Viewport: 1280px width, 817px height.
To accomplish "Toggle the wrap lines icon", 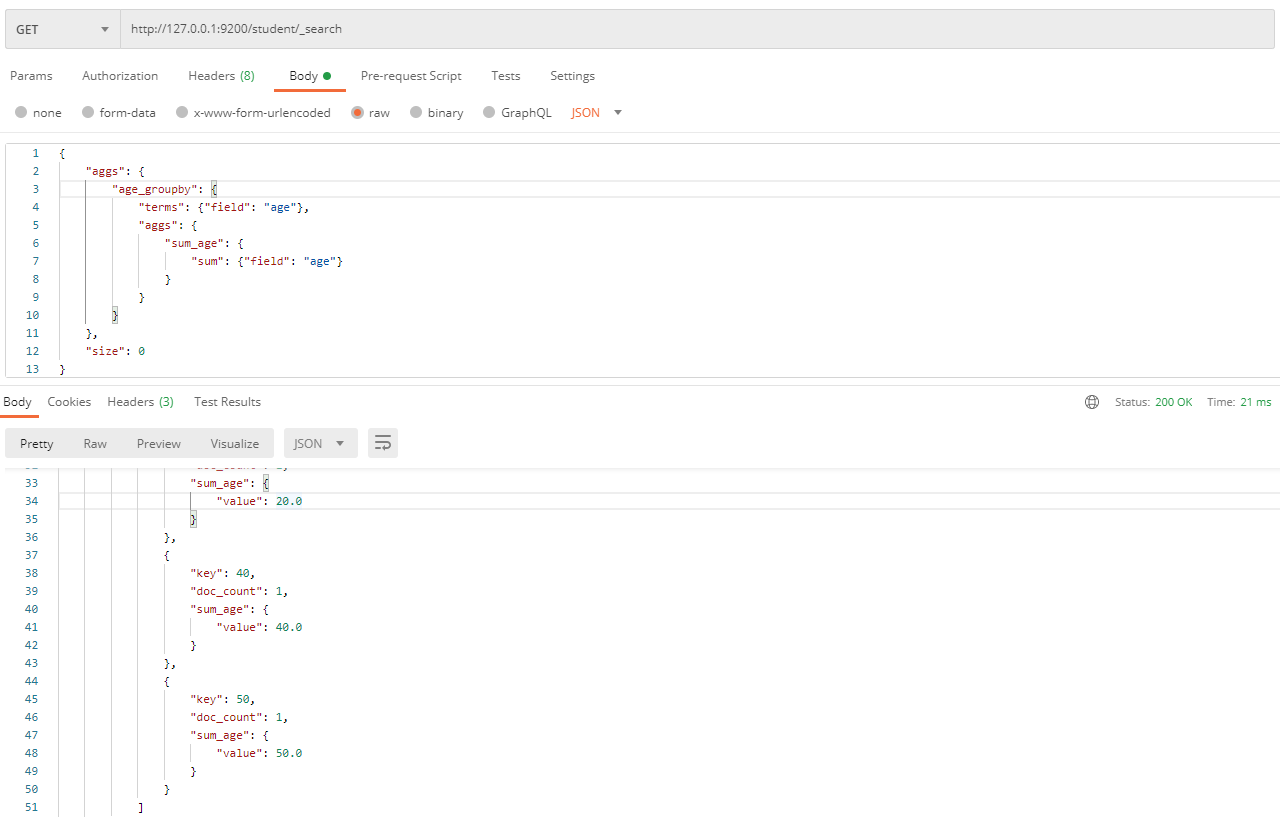I will (x=383, y=444).
